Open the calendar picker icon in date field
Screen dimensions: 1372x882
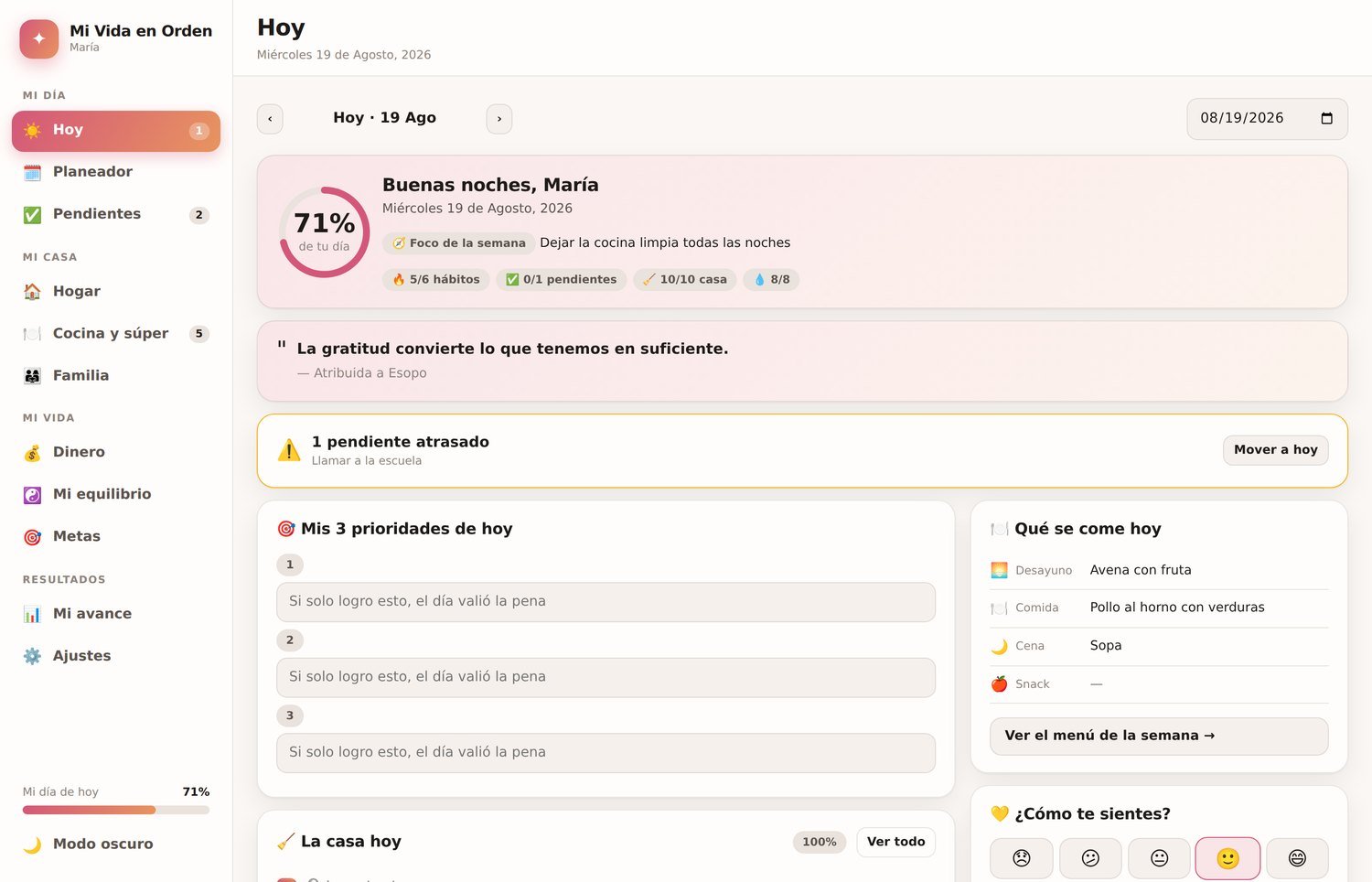[1327, 118]
